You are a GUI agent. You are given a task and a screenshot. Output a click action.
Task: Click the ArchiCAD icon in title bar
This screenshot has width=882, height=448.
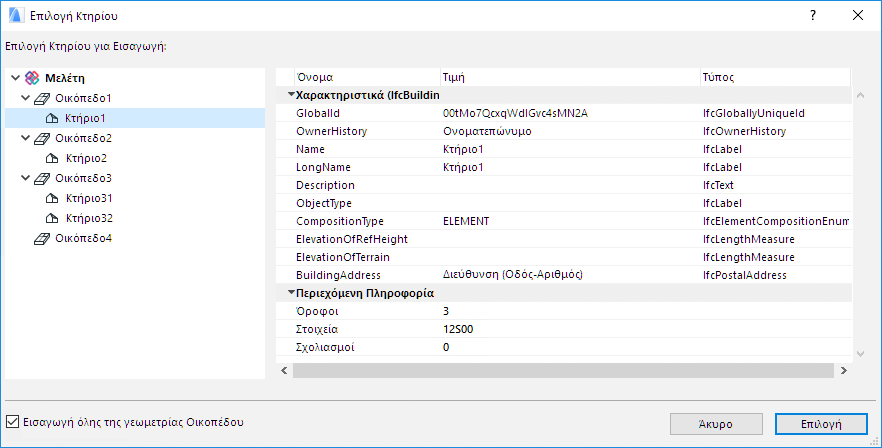click(x=16, y=15)
